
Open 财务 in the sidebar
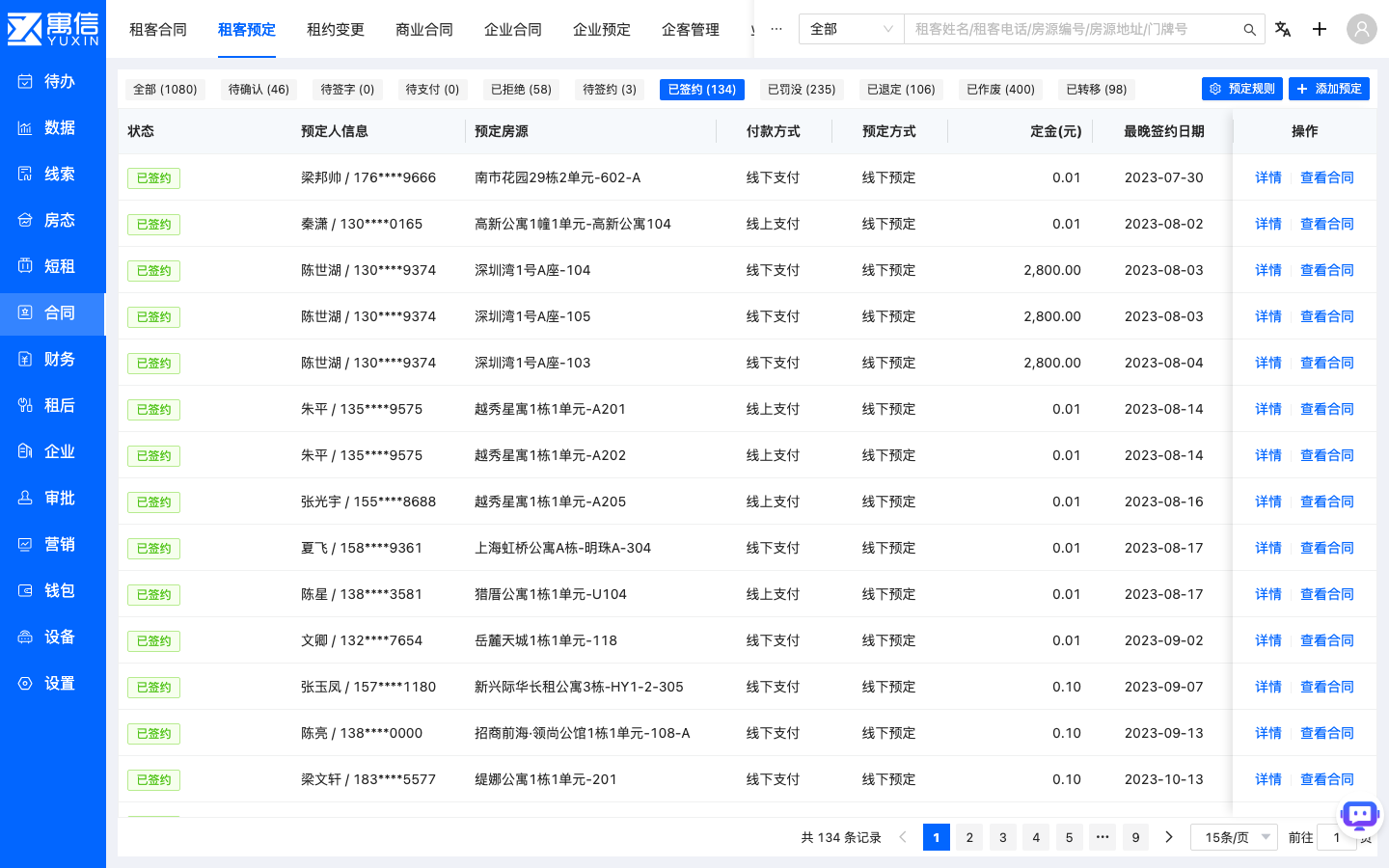pos(52,359)
